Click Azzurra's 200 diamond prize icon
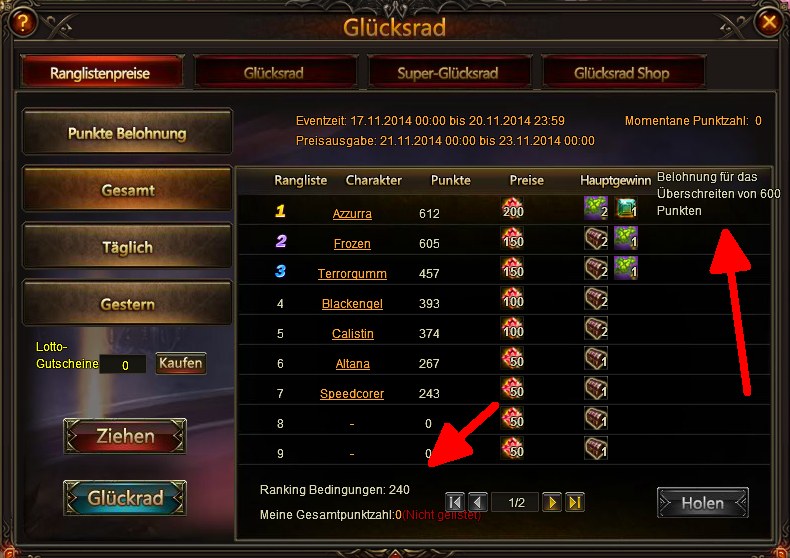790x558 pixels. [512, 208]
